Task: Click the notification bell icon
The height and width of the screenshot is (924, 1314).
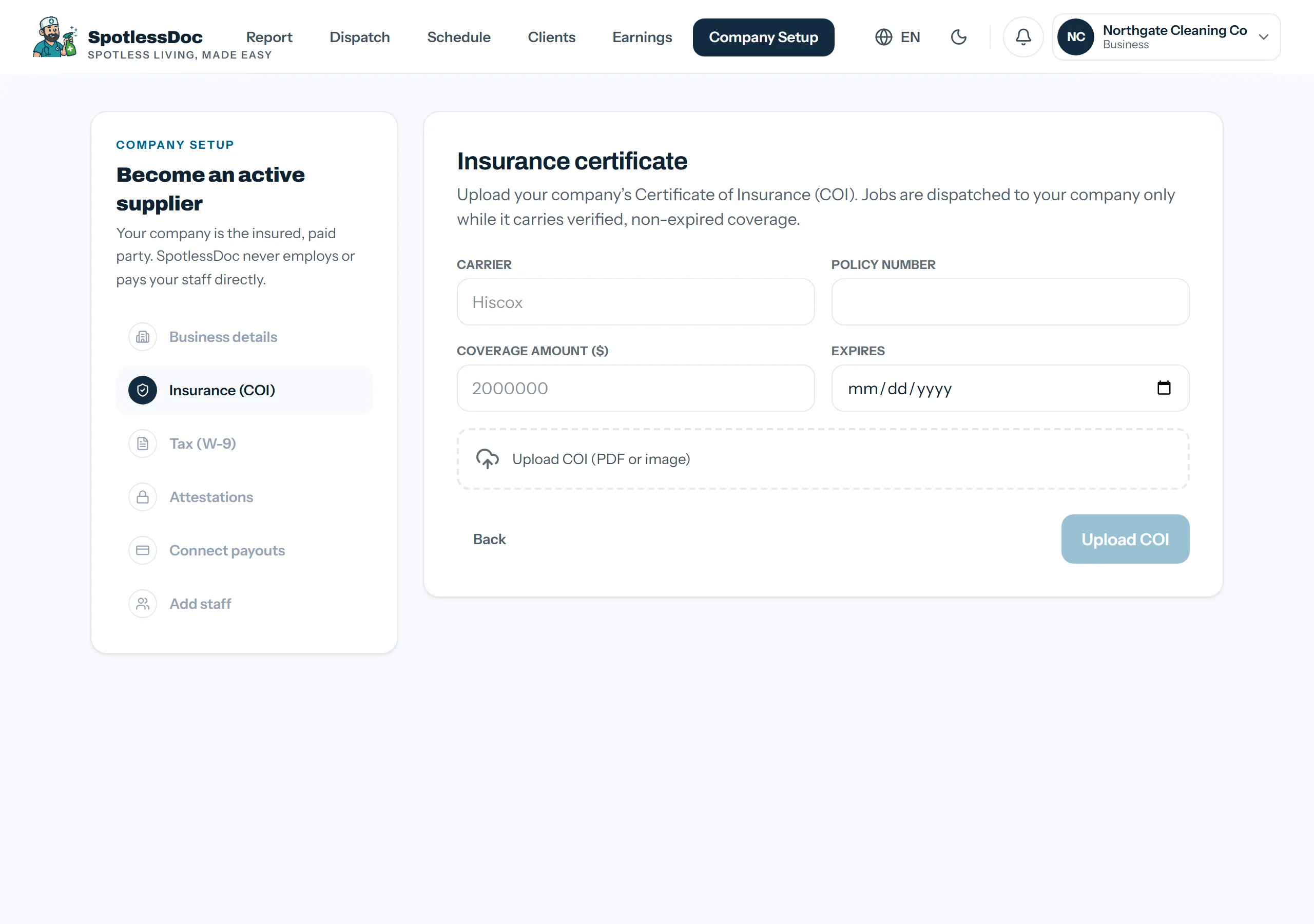Action: (x=1022, y=37)
